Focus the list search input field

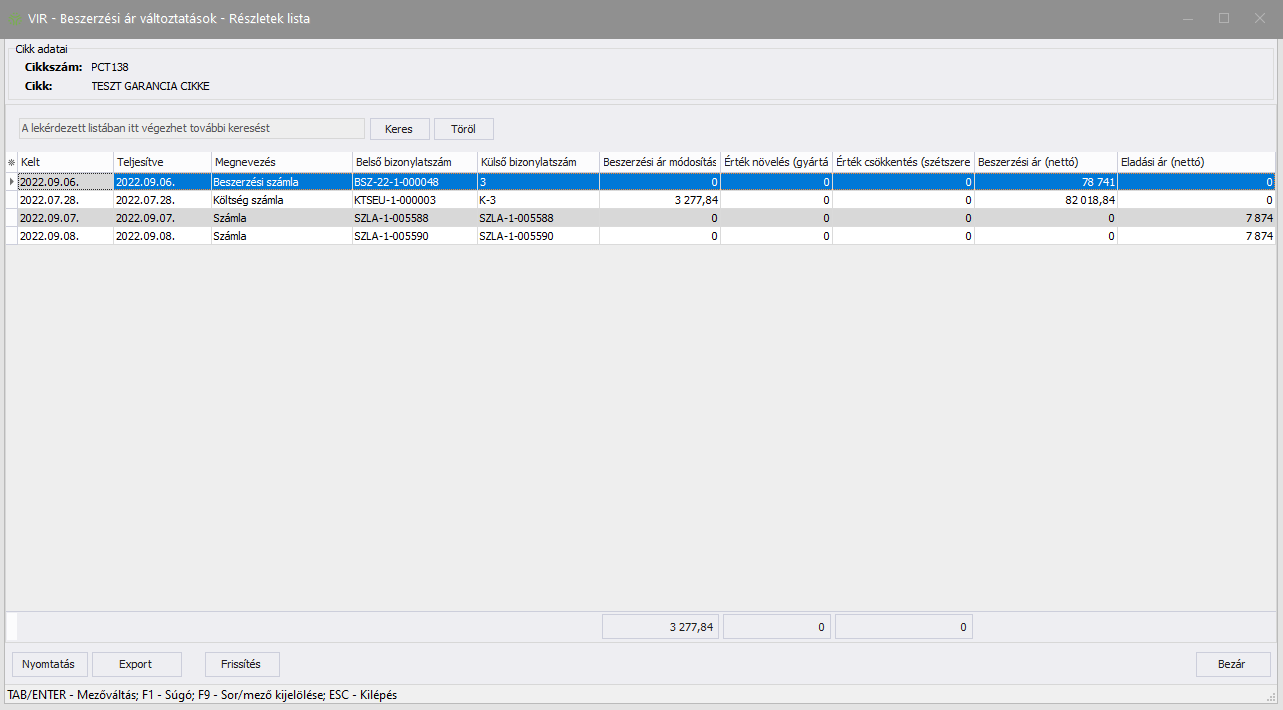pyautogui.click(x=192, y=128)
